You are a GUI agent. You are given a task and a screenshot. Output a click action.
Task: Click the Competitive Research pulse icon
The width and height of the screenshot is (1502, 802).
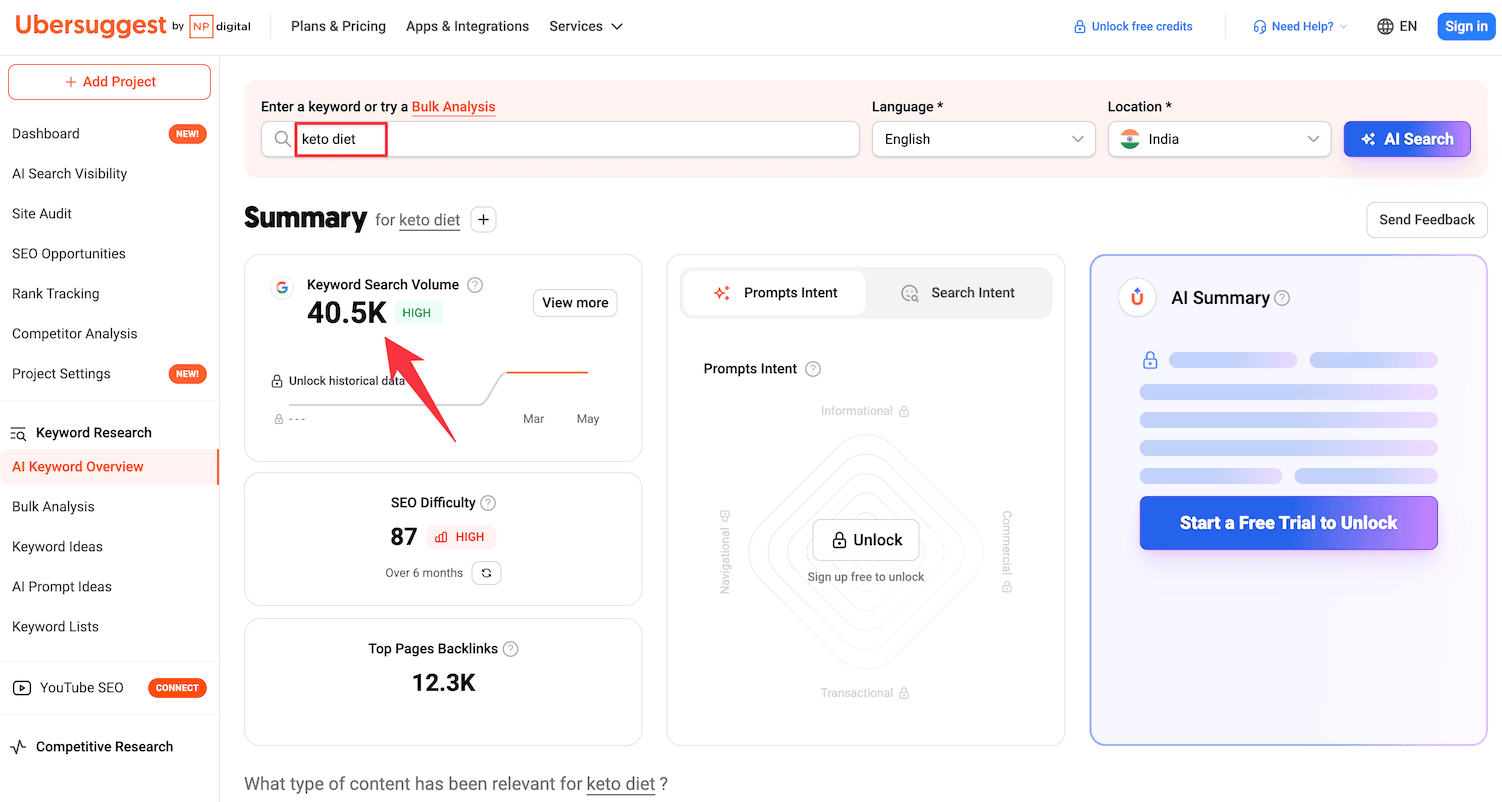coord(18,747)
